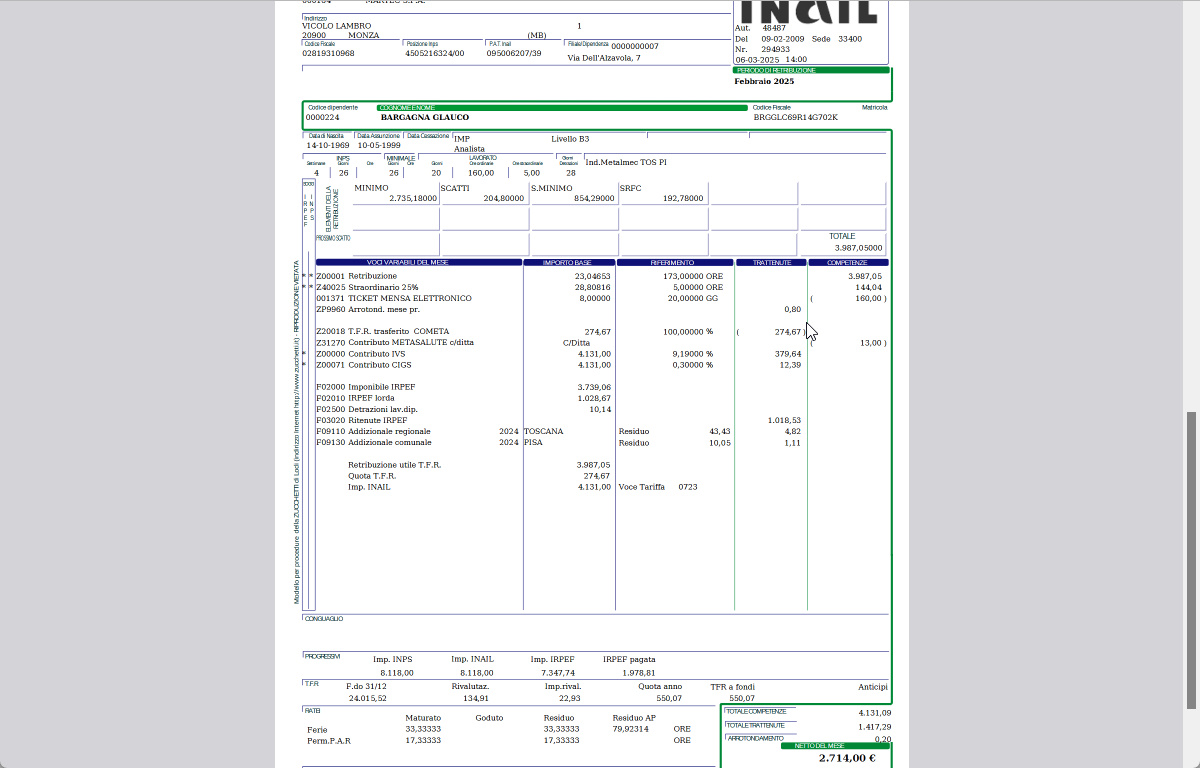This screenshot has height=768, width=1200.
Task: Click row F09110 Addizionale regionale
Action: point(601,431)
